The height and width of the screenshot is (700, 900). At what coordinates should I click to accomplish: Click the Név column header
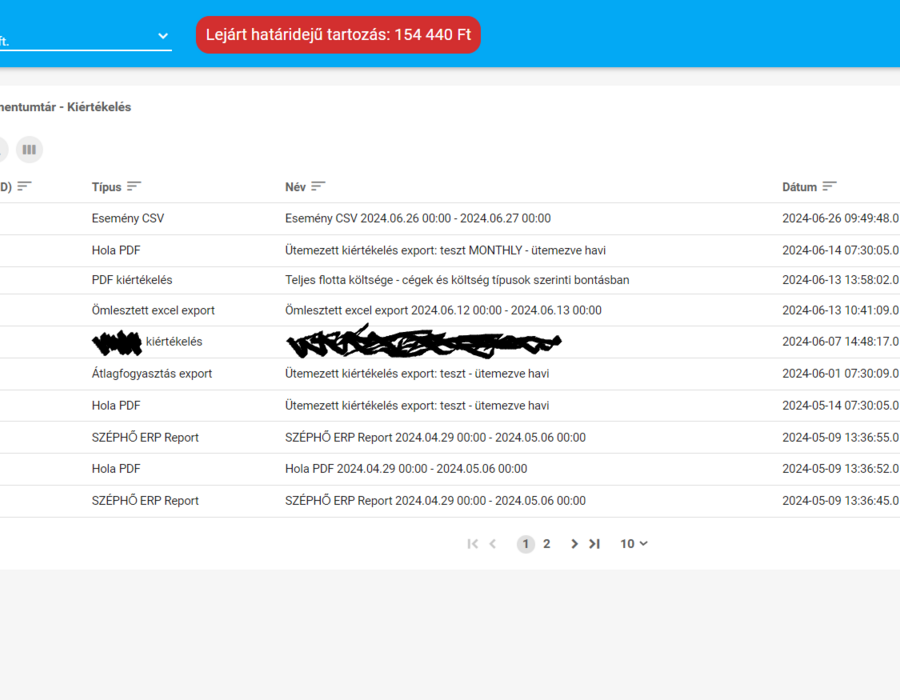[x=296, y=187]
